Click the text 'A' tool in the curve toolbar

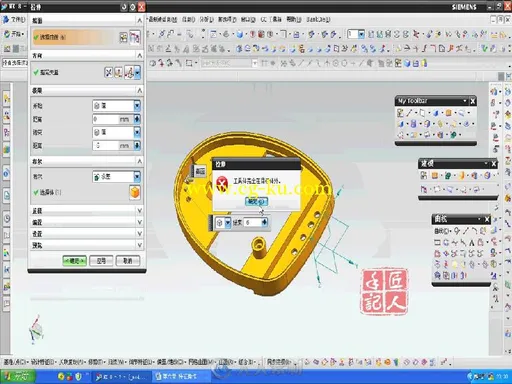click(472, 242)
